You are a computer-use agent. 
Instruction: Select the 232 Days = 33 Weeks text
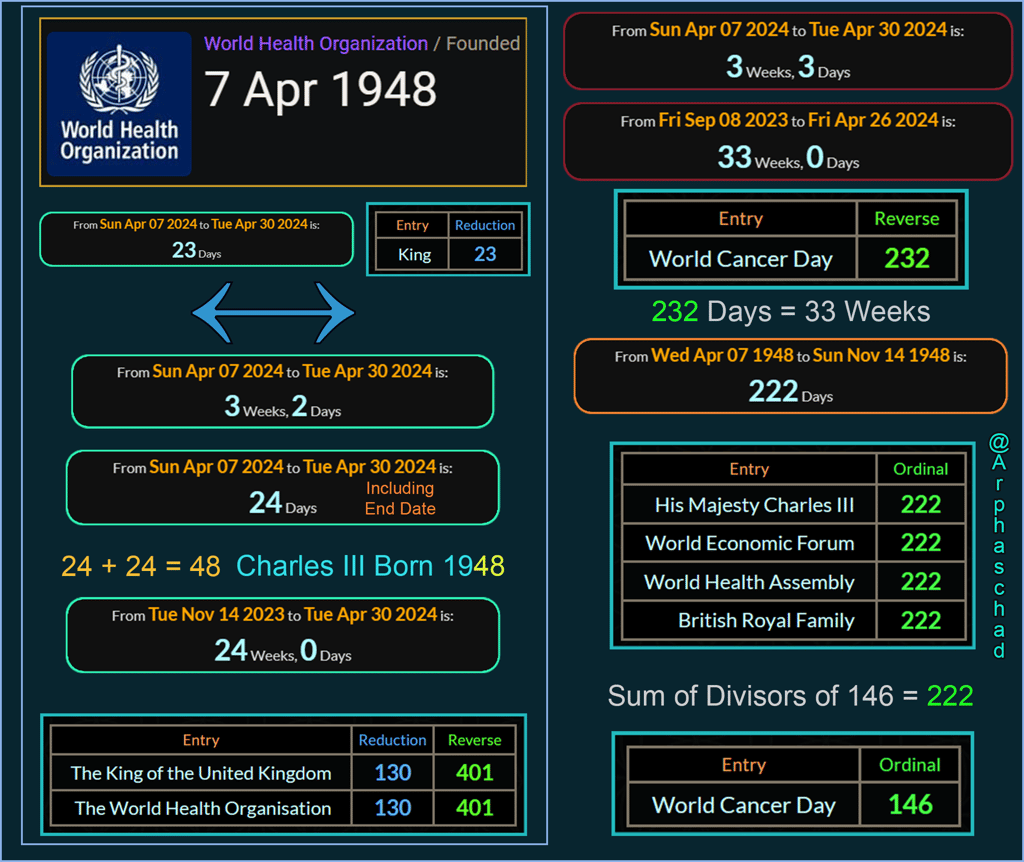(791, 311)
